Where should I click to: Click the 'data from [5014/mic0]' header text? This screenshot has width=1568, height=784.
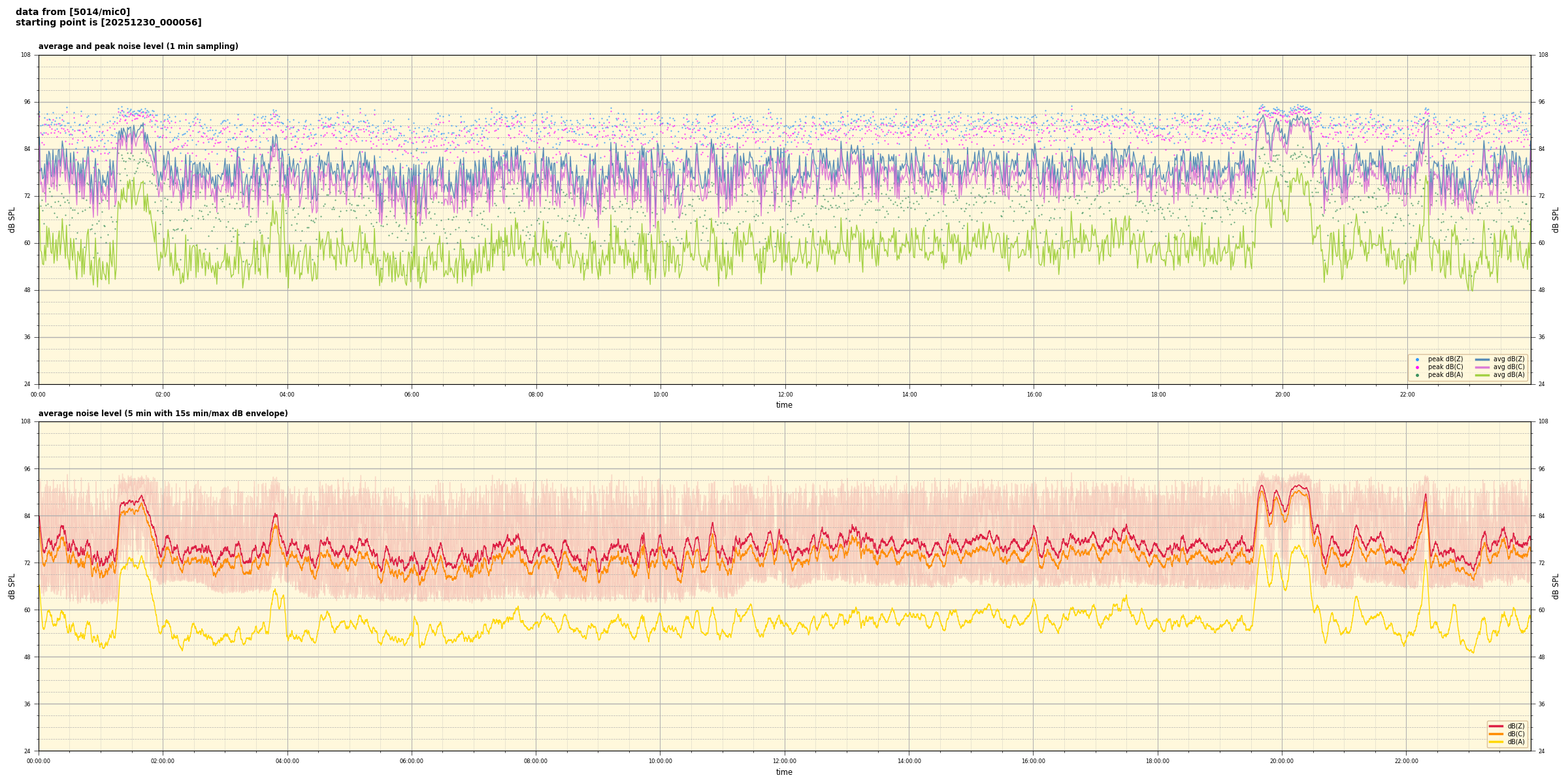73,12
